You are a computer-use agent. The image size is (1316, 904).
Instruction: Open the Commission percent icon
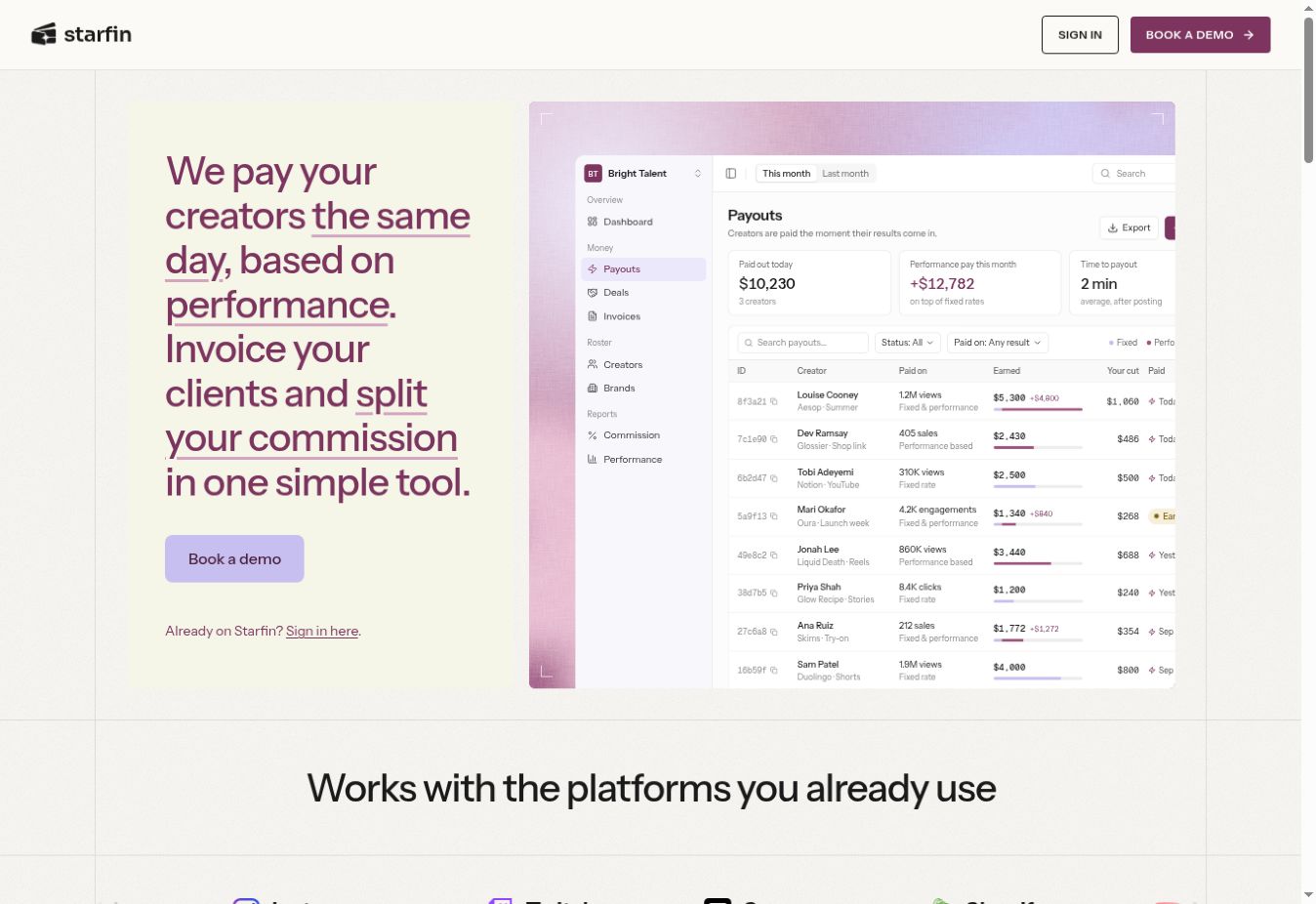[x=593, y=435]
